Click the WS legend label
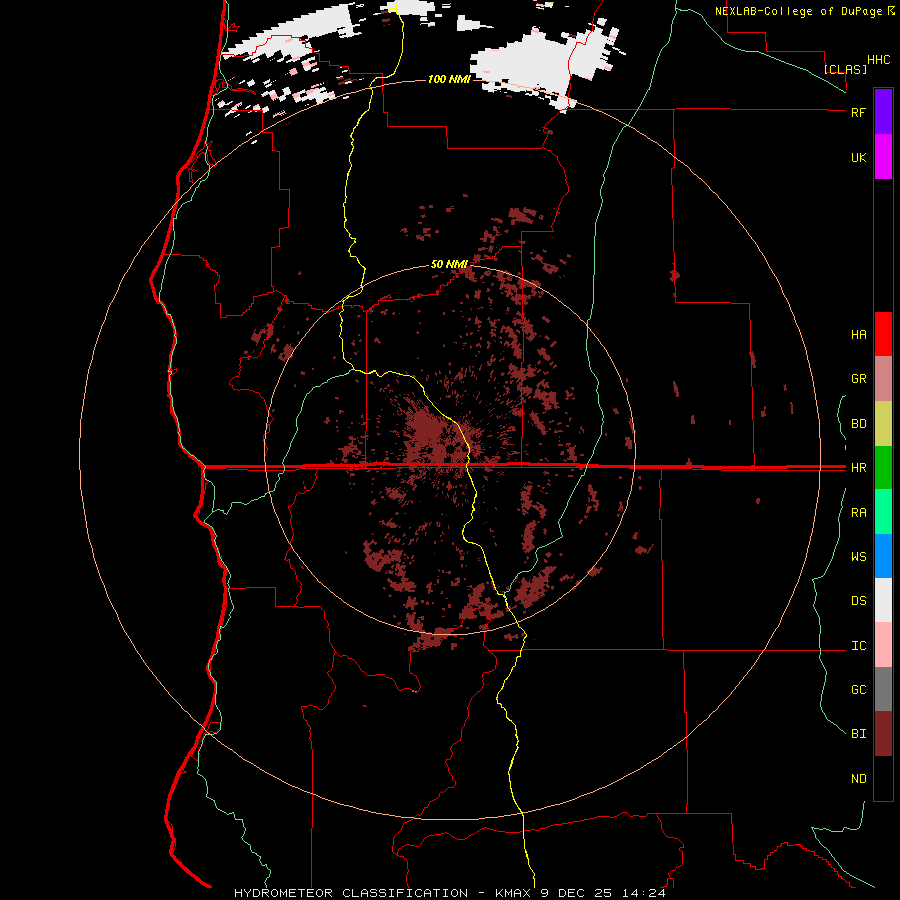This screenshot has width=900, height=900. pos(858,557)
